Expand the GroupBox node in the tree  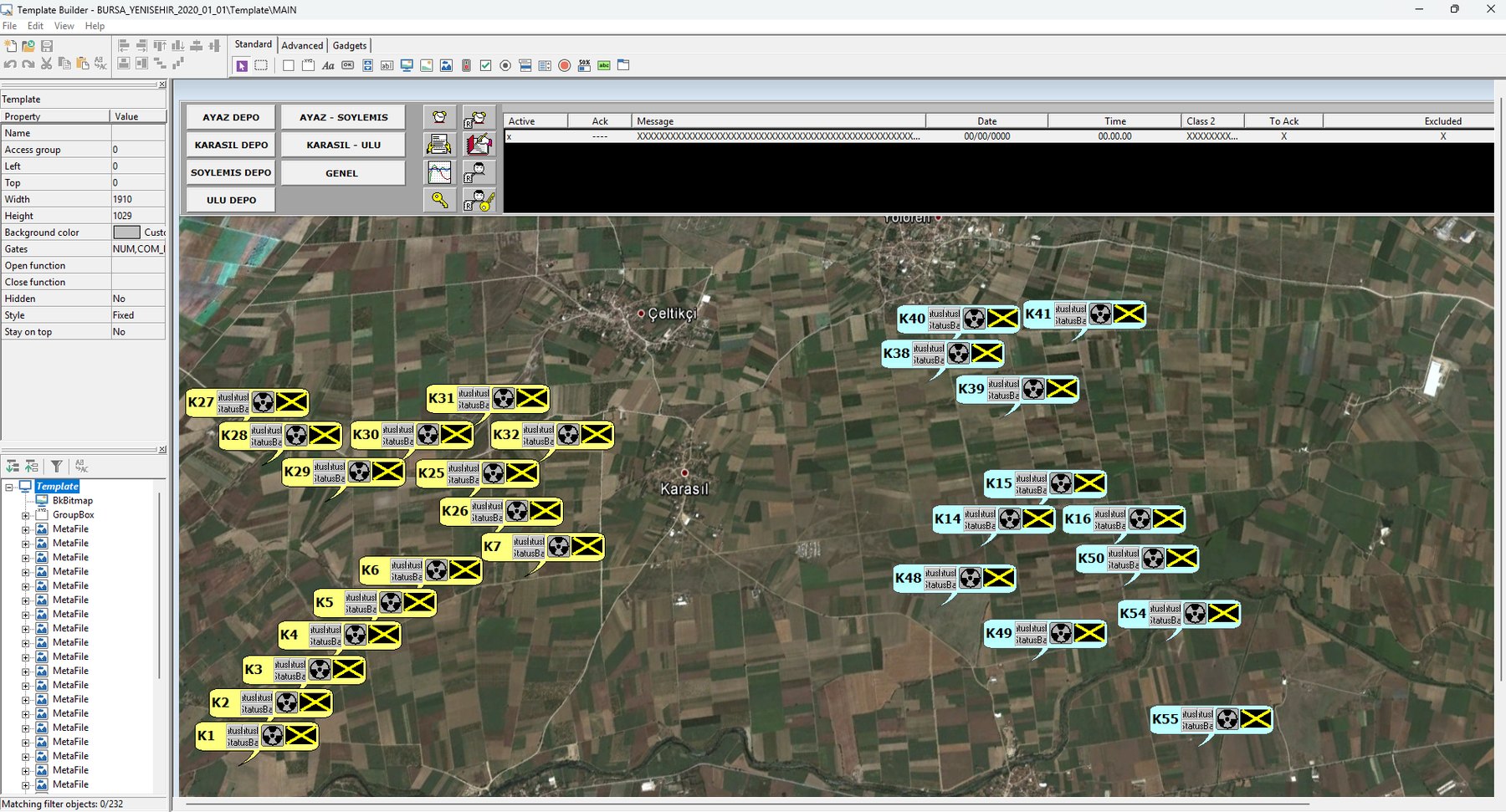25,515
